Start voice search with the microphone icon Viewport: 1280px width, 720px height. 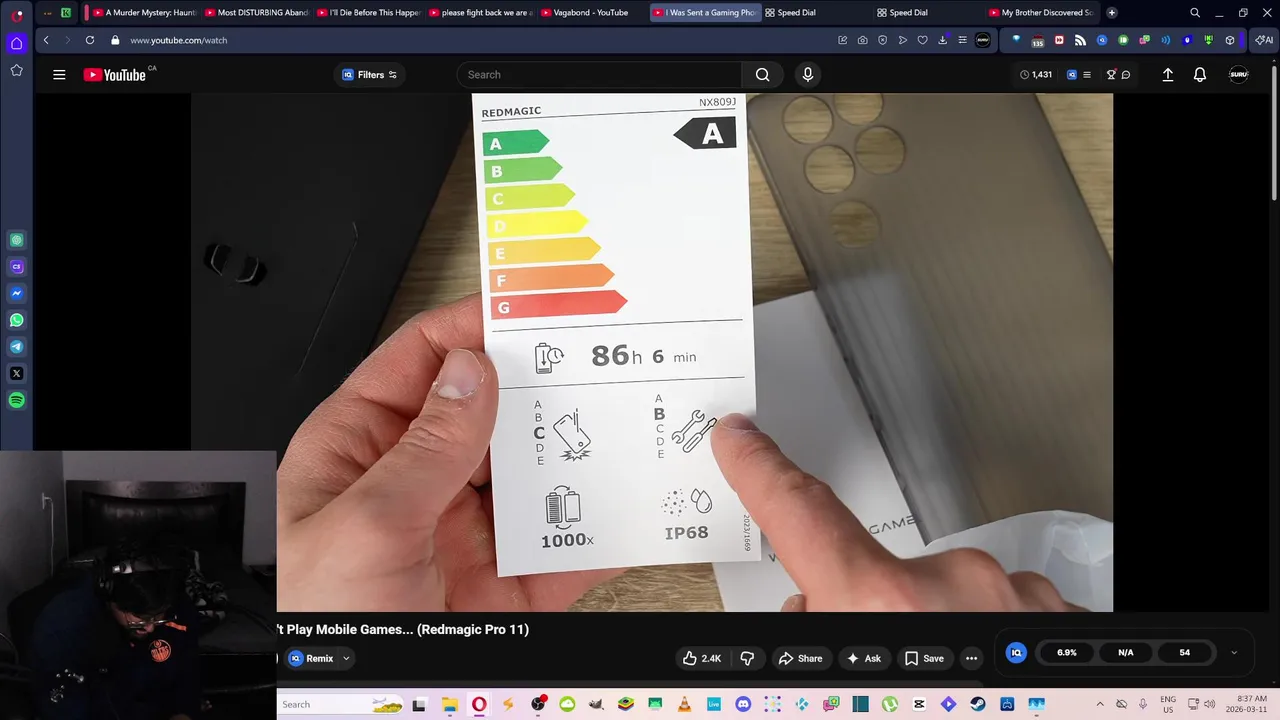[808, 75]
